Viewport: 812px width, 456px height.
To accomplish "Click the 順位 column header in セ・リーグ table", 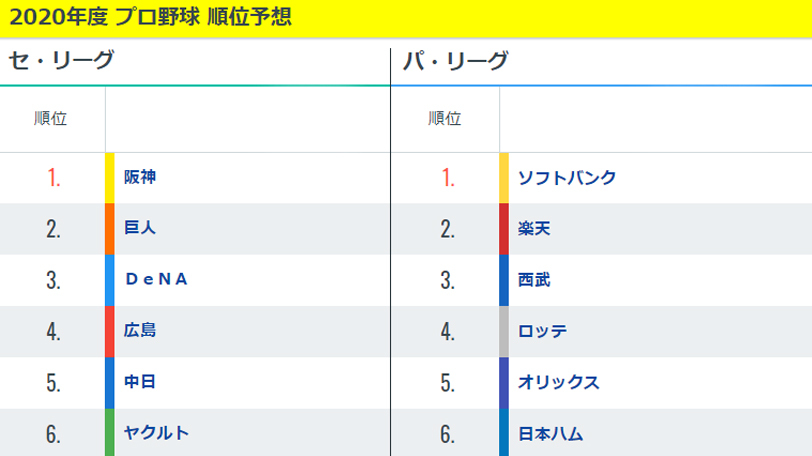I will point(51,118).
